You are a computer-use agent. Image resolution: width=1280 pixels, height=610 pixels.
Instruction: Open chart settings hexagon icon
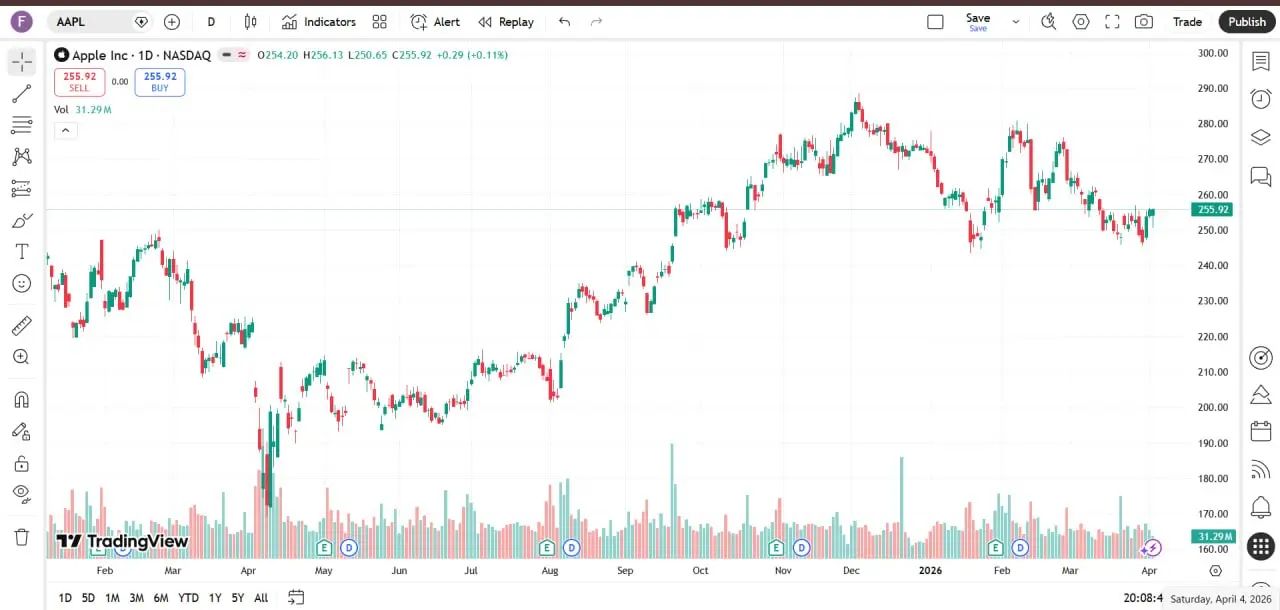point(1081,21)
